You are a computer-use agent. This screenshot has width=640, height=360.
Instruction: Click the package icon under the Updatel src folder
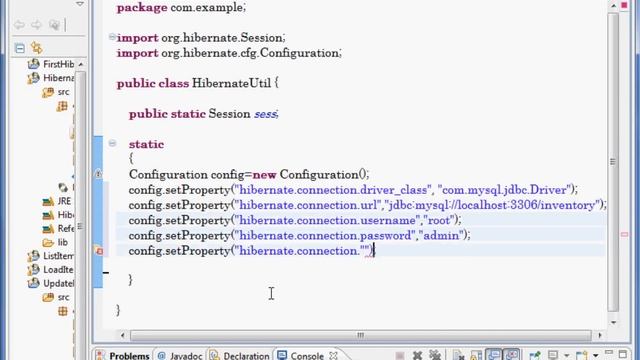(x=62, y=311)
